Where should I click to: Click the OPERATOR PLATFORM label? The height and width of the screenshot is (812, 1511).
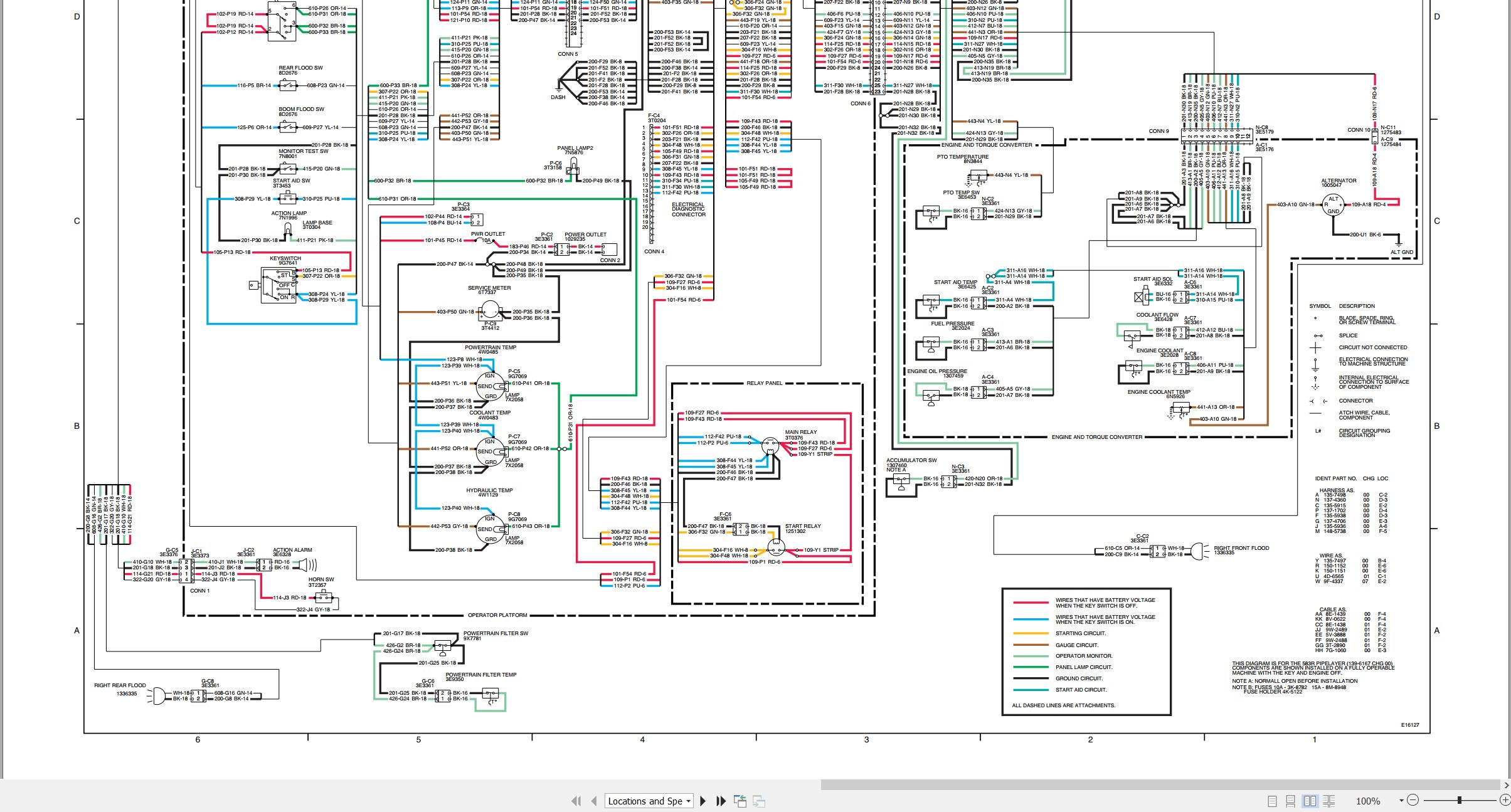point(497,615)
